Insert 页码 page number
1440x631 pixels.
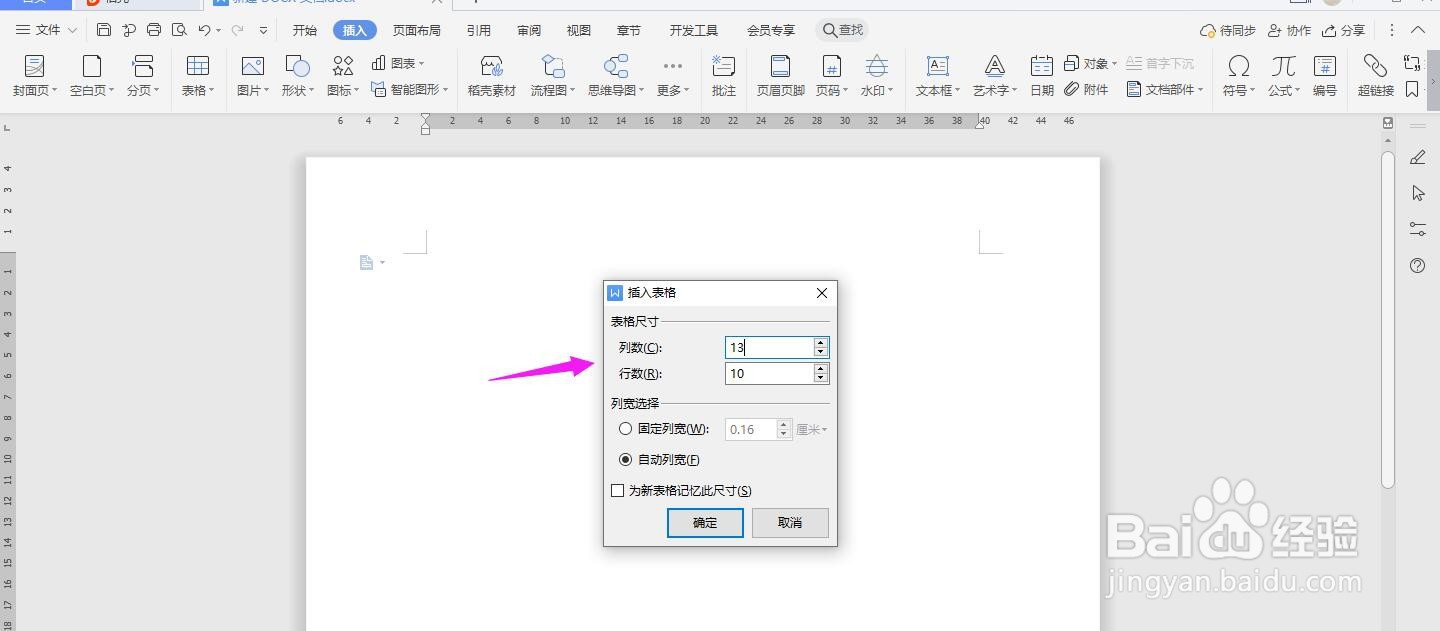(x=831, y=76)
